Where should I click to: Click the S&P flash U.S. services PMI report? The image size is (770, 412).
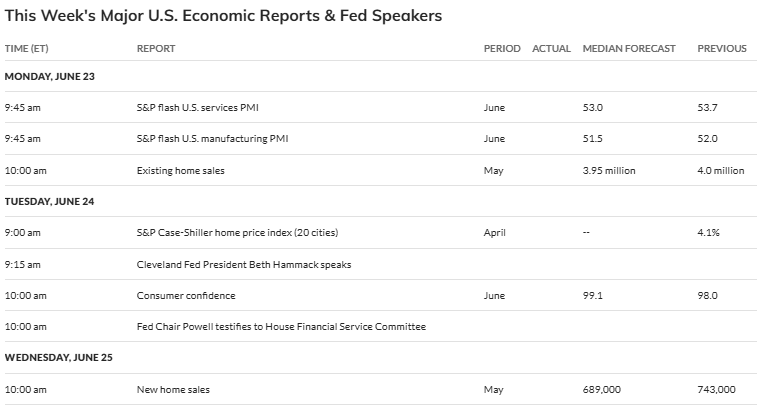point(197,108)
